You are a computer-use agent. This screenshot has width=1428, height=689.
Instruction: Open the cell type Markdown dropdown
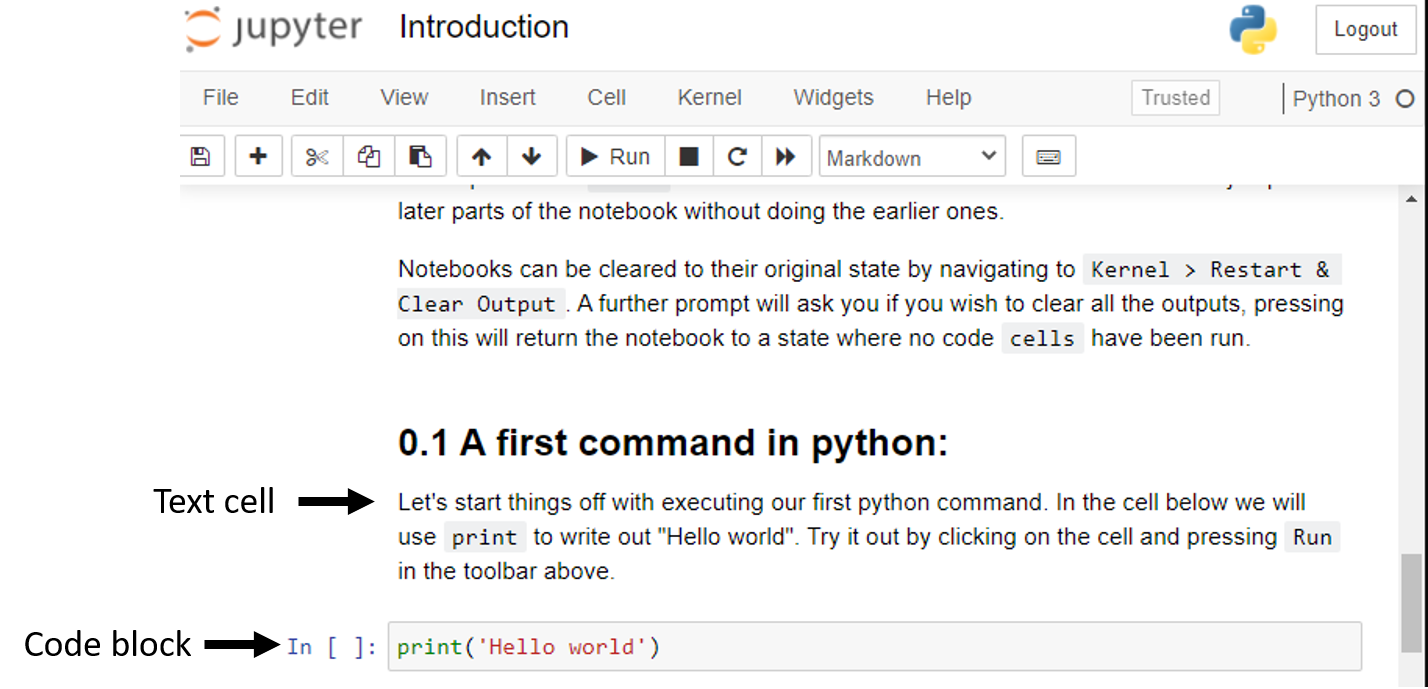[912, 157]
